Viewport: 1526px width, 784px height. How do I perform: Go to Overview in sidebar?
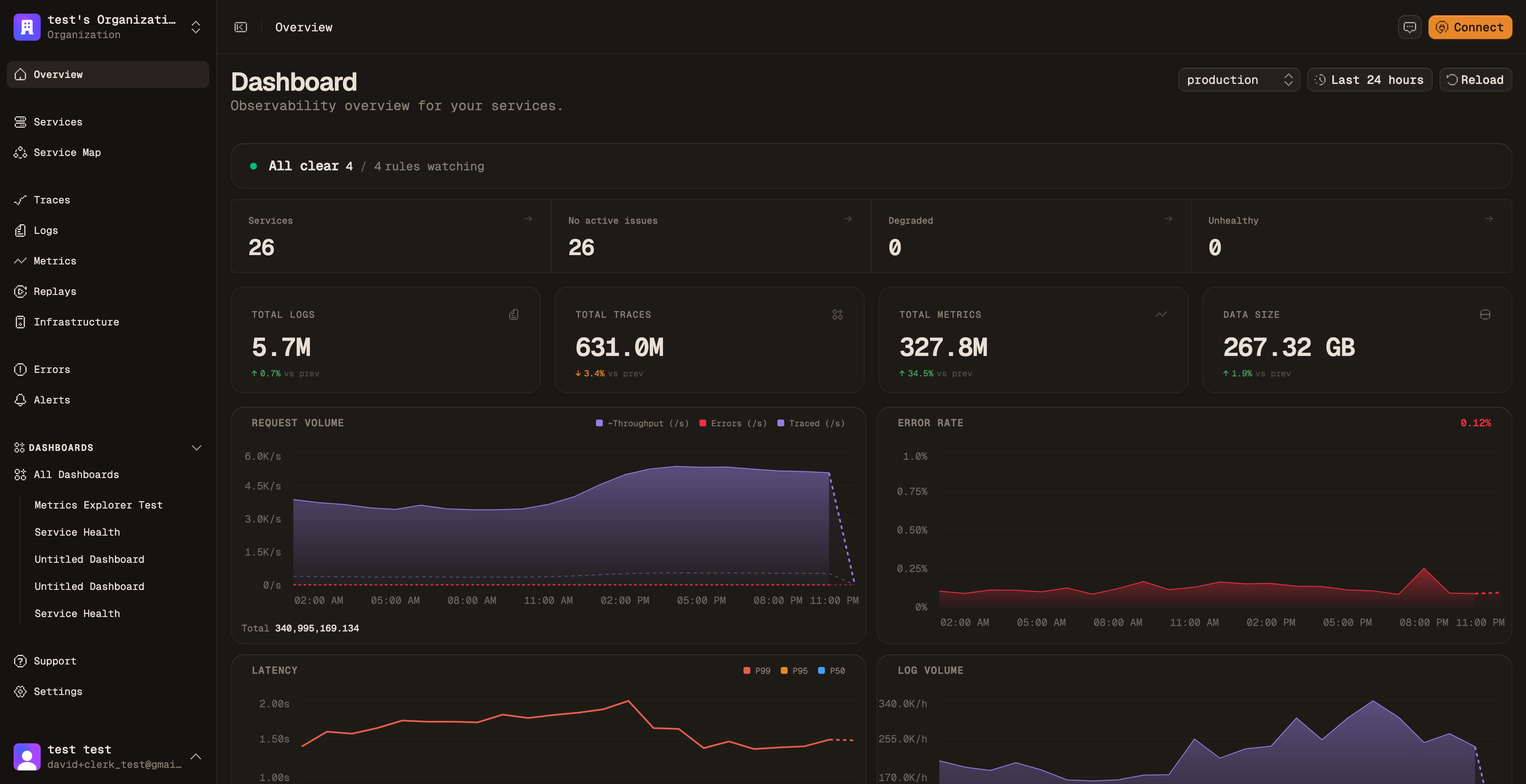[x=108, y=75]
